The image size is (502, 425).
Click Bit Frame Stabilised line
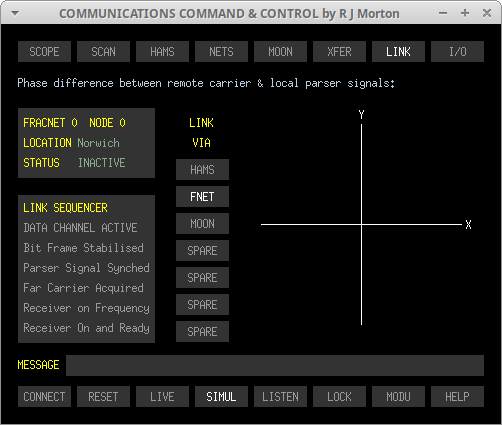click(x=83, y=248)
